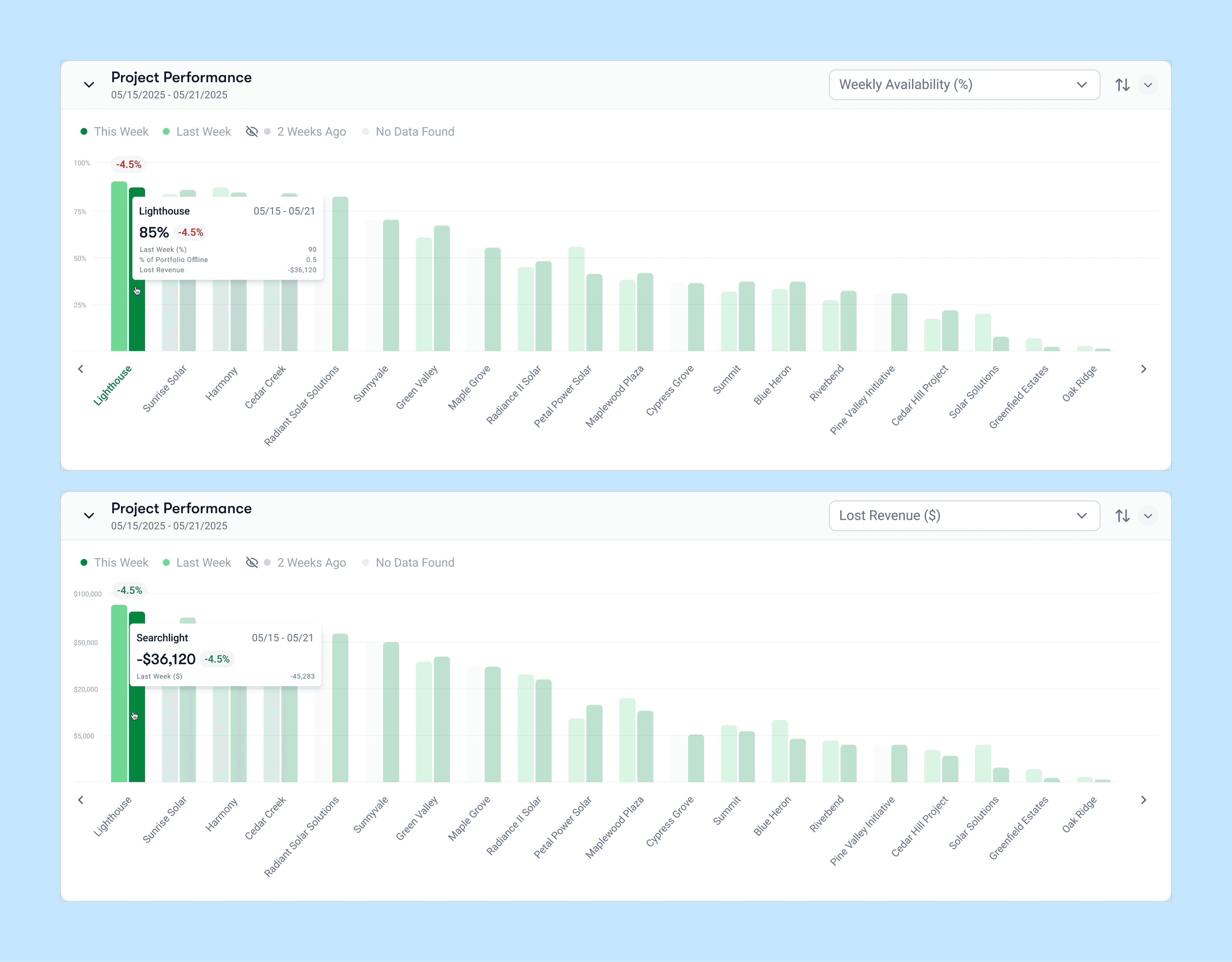Click sort arrows icon in Weekly Availability panel
This screenshot has height=962, width=1232.
pos(1122,85)
